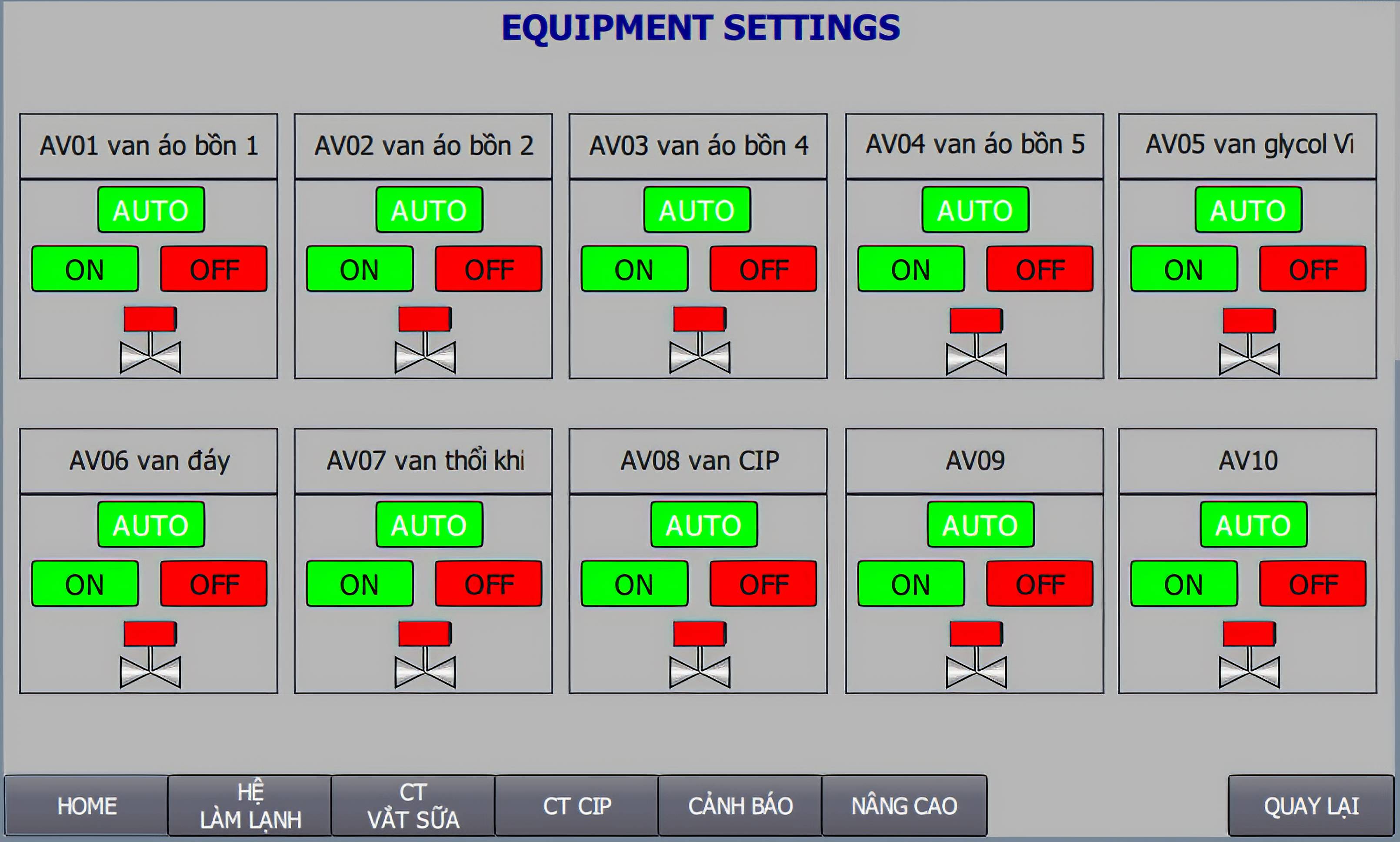Open the CT CIP screen
This screenshot has height=842, width=1400.
pyautogui.click(x=577, y=806)
